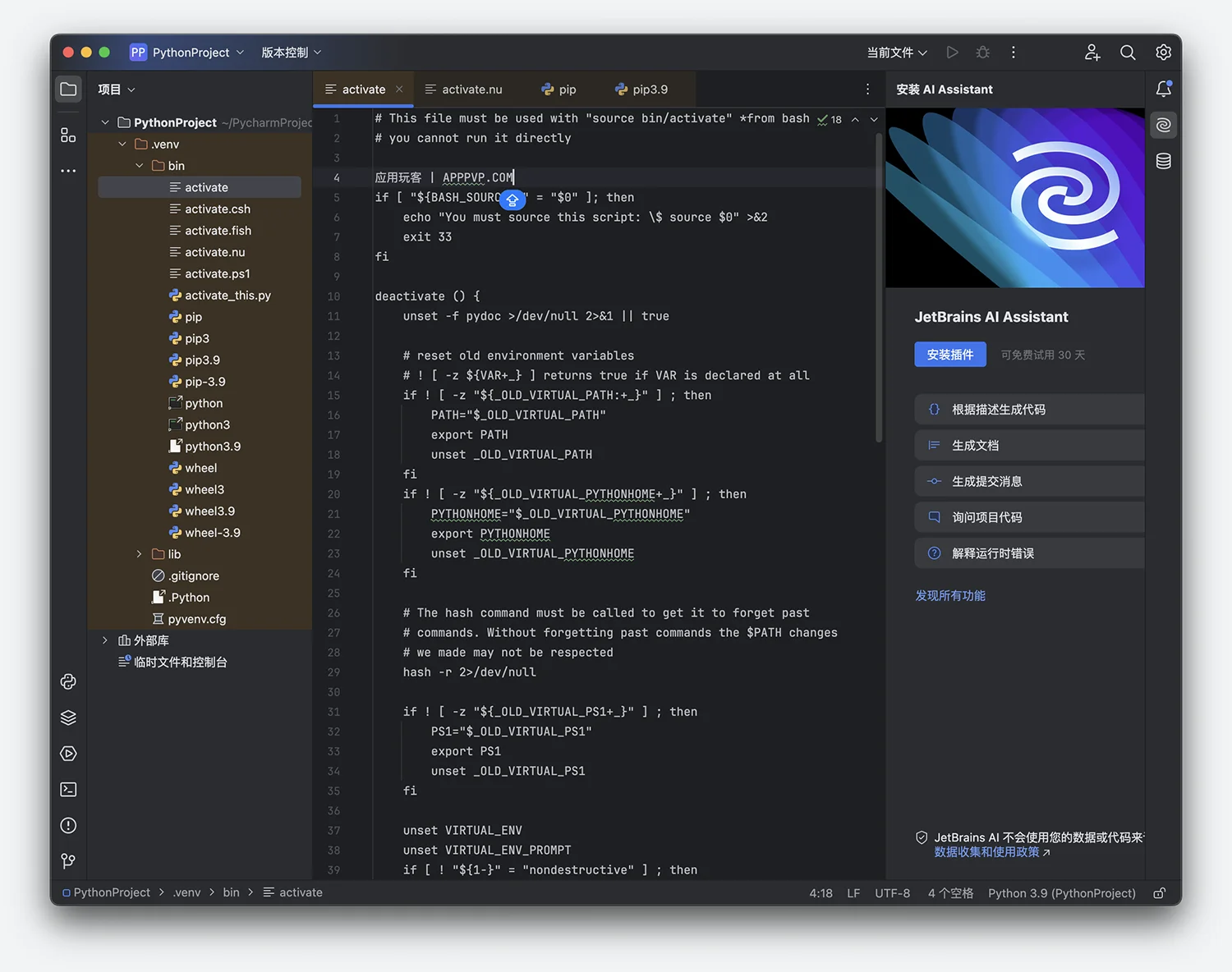1232x972 pixels.
Task: Collapse the bin folder
Action: point(140,166)
